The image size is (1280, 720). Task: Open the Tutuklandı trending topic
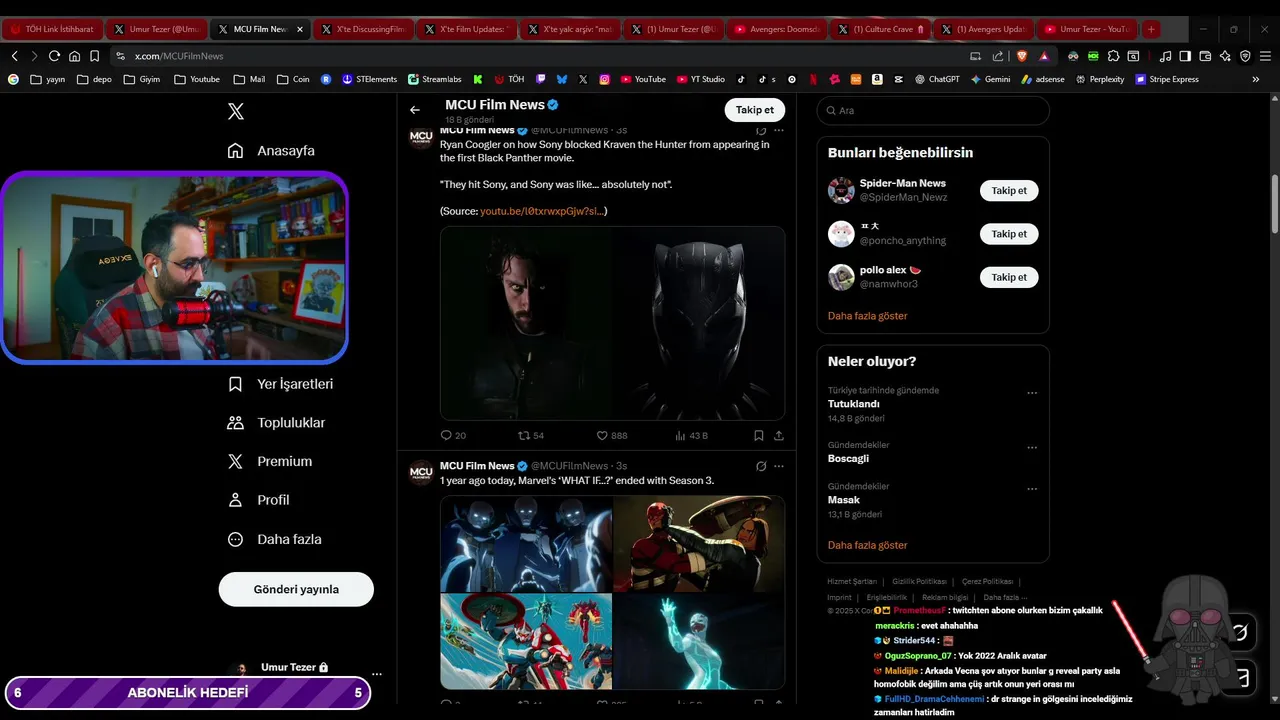coord(853,404)
